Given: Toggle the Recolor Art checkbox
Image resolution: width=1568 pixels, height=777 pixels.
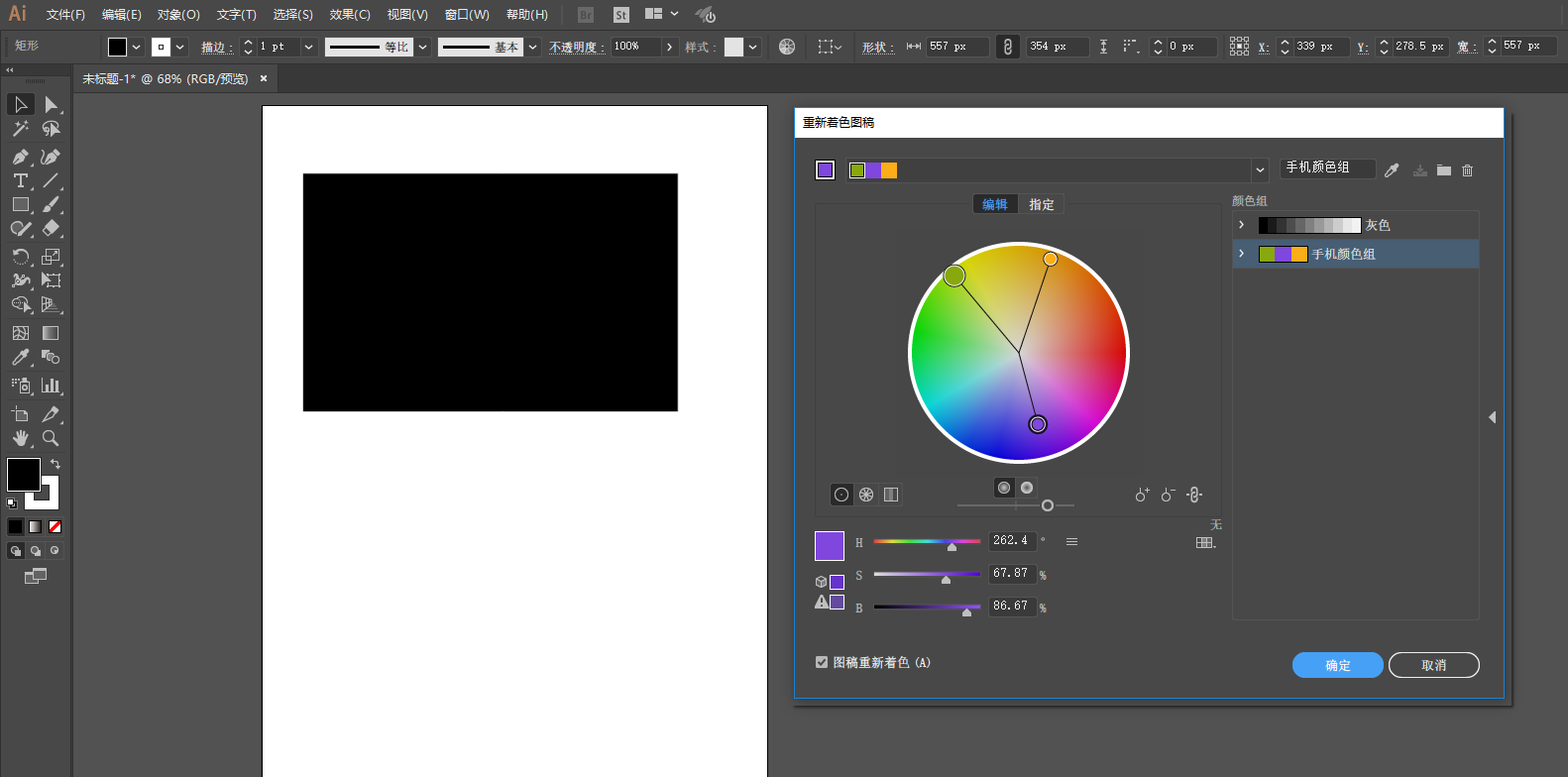Looking at the screenshot, I should (x=822, y=662).
